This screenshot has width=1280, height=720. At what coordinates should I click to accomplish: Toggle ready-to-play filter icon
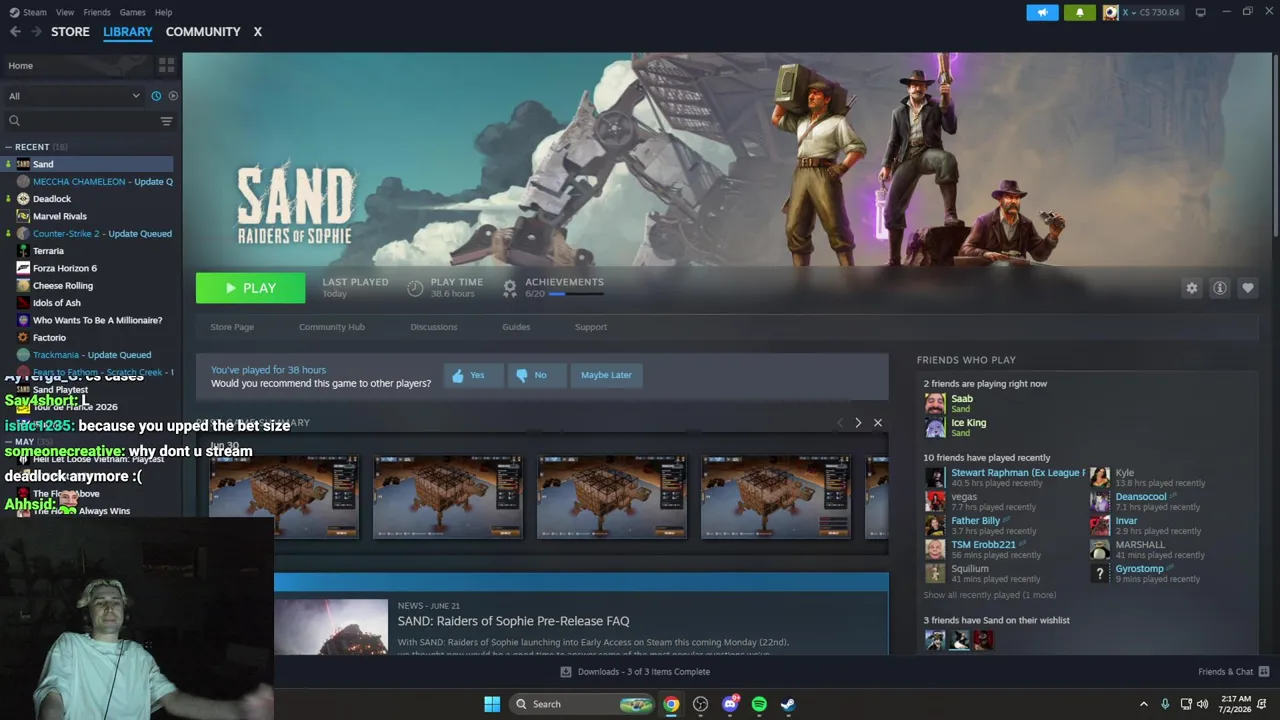173,96
